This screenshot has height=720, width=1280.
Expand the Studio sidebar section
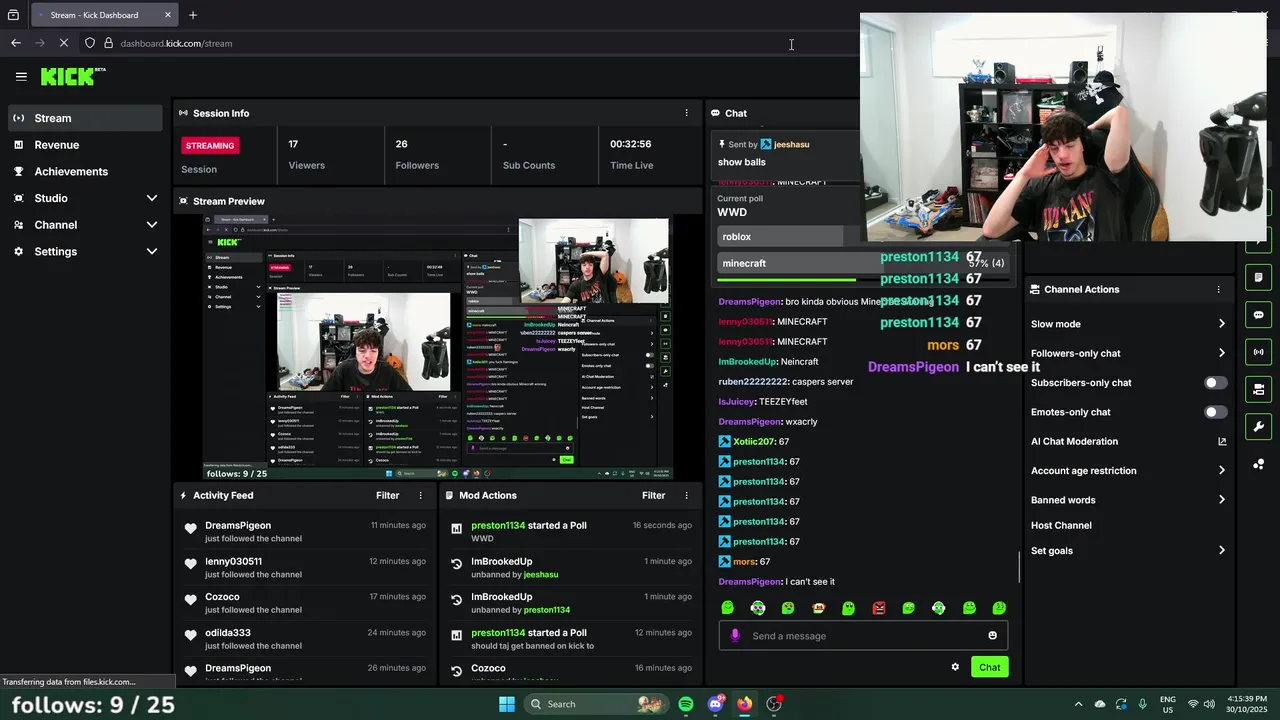[152, 198]
